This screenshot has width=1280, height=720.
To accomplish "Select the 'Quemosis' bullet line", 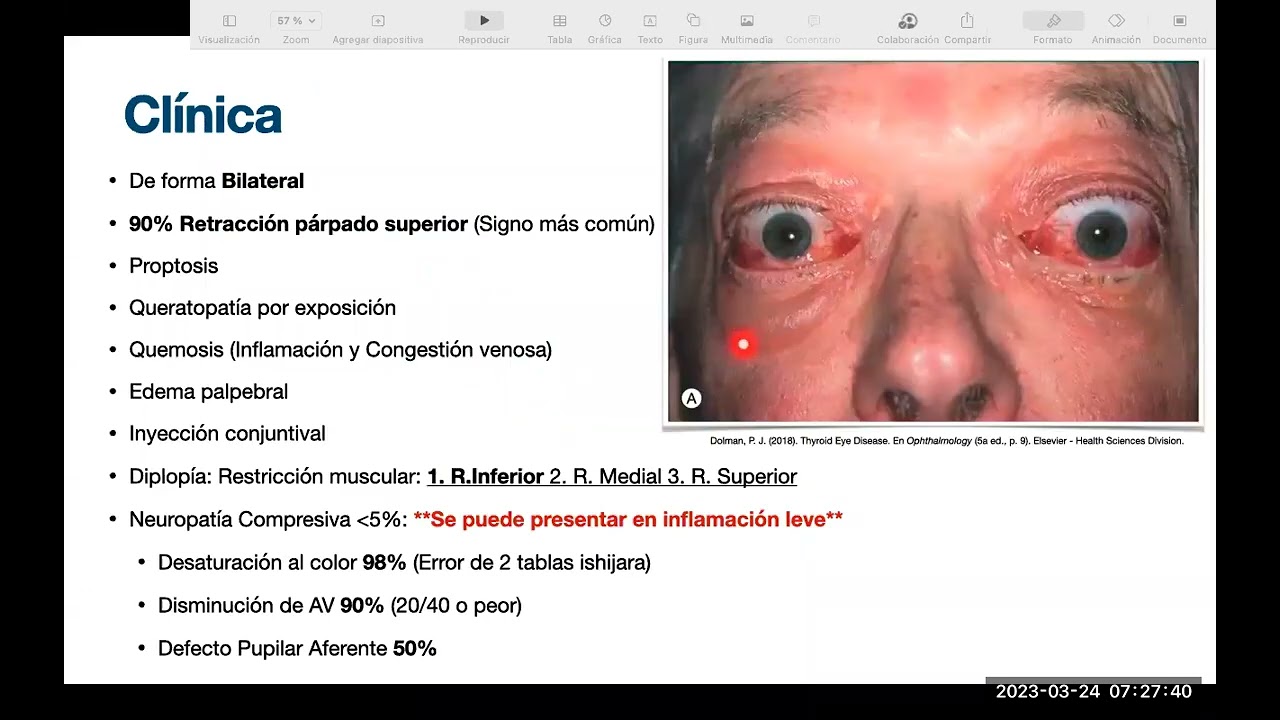I will click(x=341, y=350).
